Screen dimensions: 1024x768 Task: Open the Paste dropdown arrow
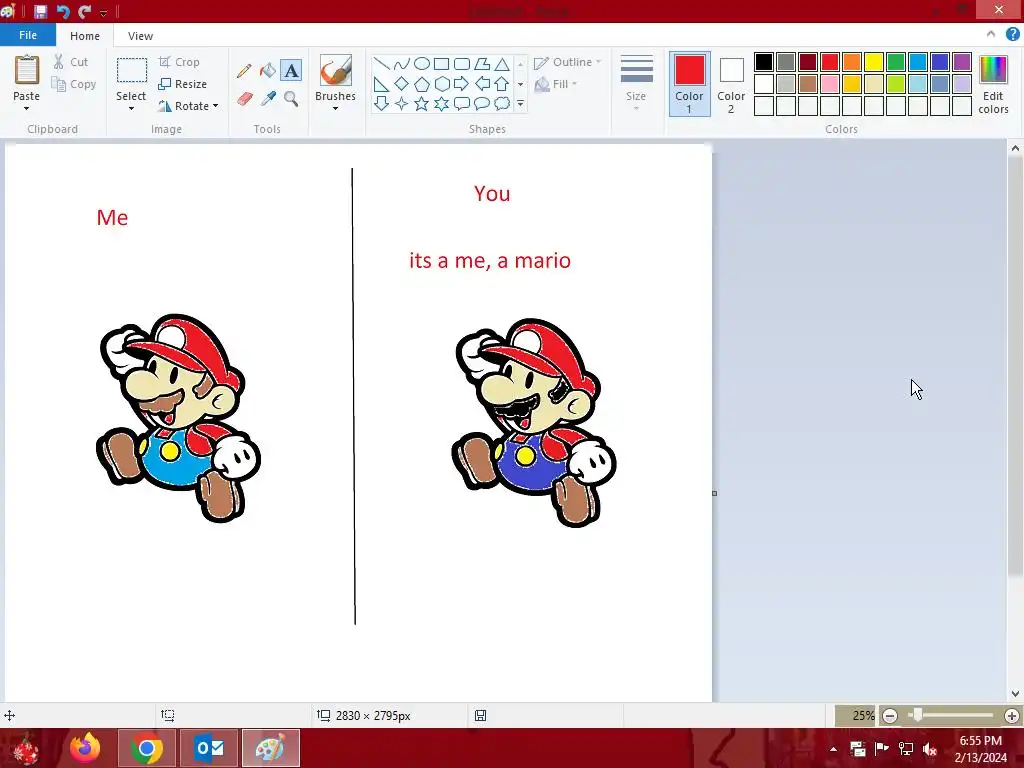[x=27, y=108]
